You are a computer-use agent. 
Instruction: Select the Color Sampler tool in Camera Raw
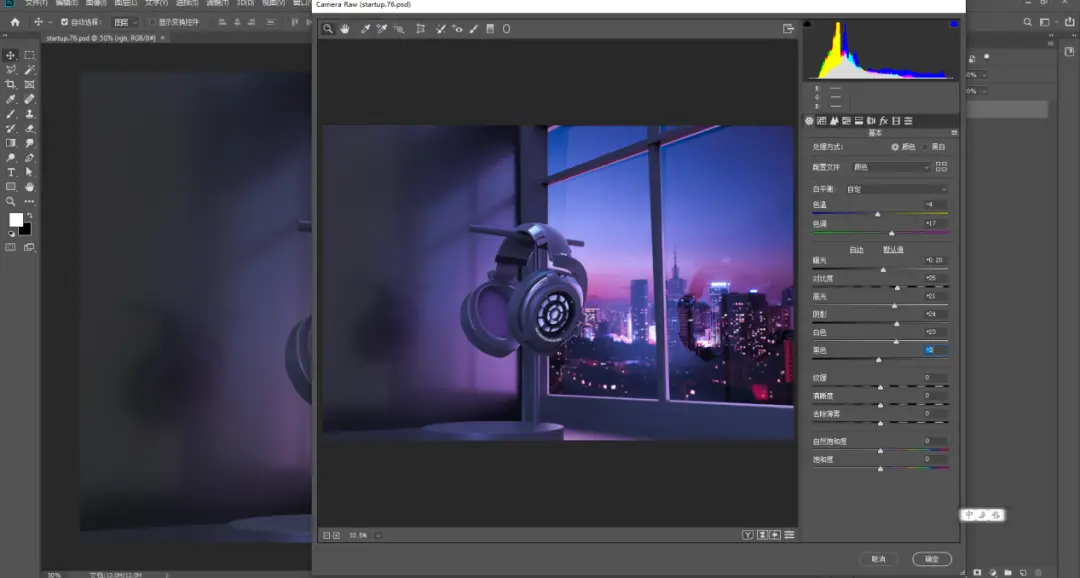[x=382, y=29]
